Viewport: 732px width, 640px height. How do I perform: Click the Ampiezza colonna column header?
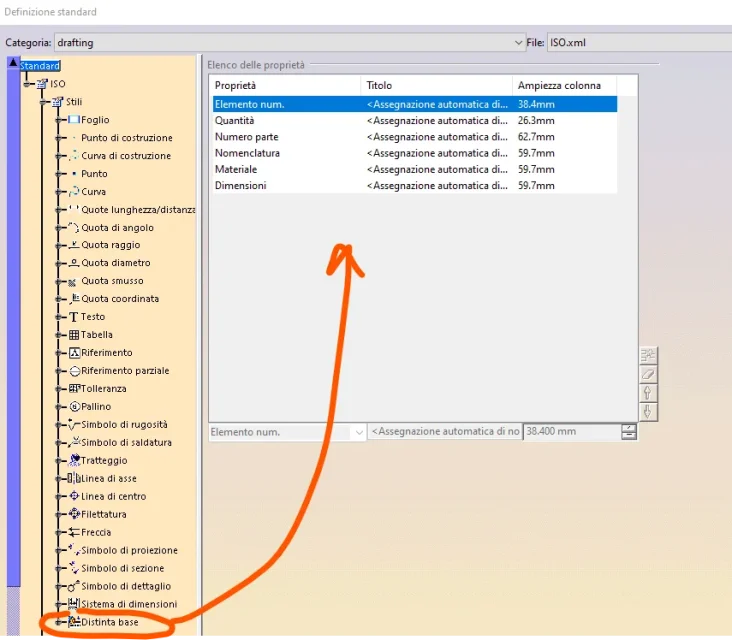[563, 85]
